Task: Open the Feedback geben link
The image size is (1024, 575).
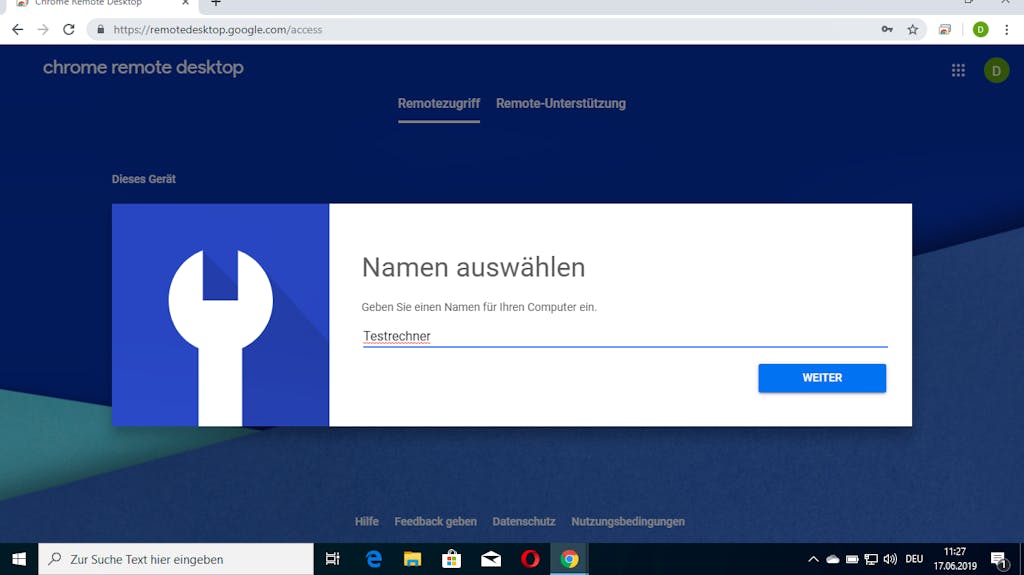Action: [x=436, y=521]
